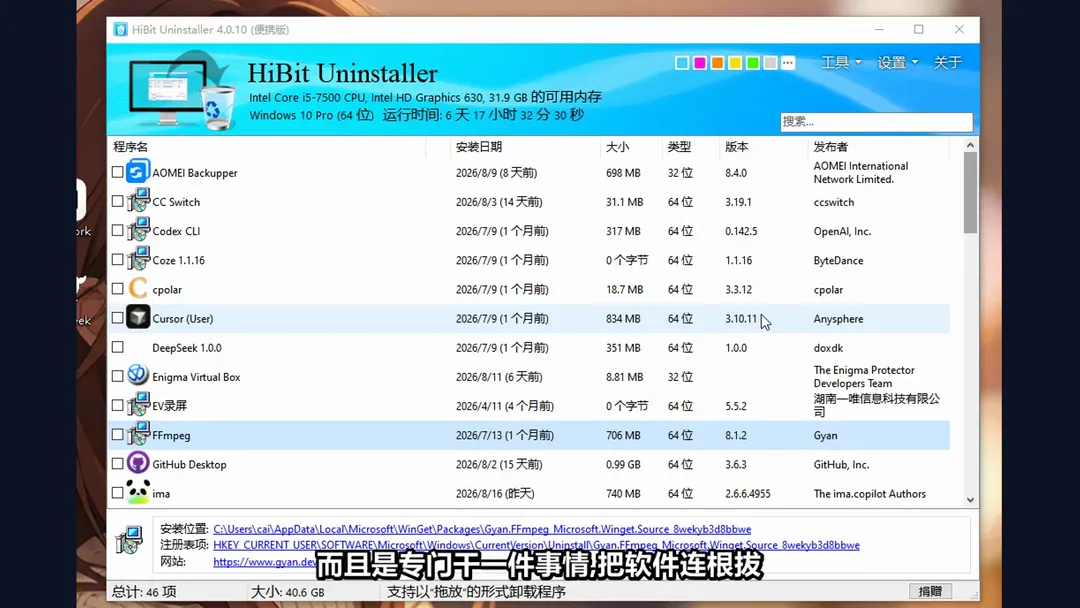Screen dimensions: 1080x608
Task: Click the 搜索 search input field
Action: coord(876,122)
